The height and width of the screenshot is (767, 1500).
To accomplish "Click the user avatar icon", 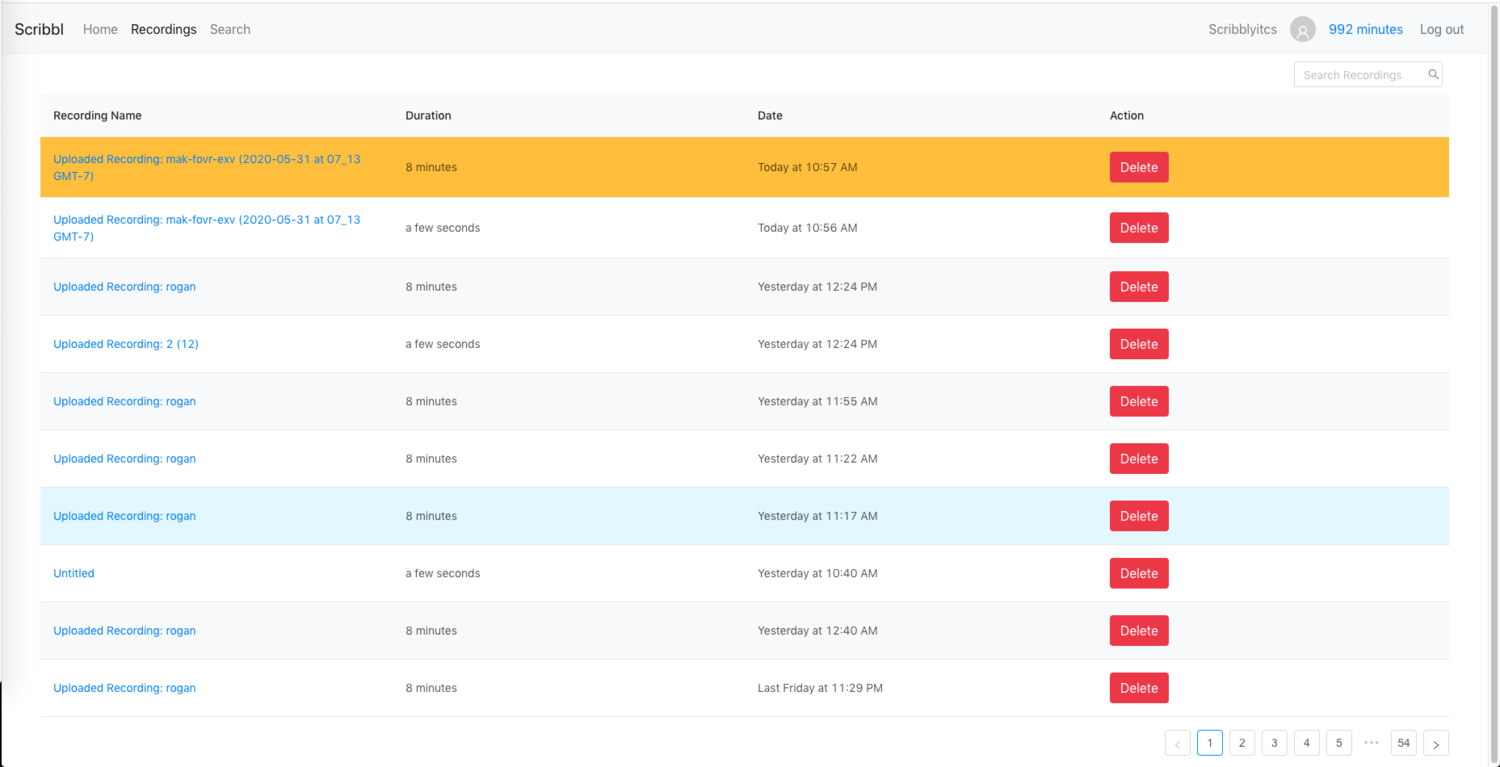I will coord(1302,30).
